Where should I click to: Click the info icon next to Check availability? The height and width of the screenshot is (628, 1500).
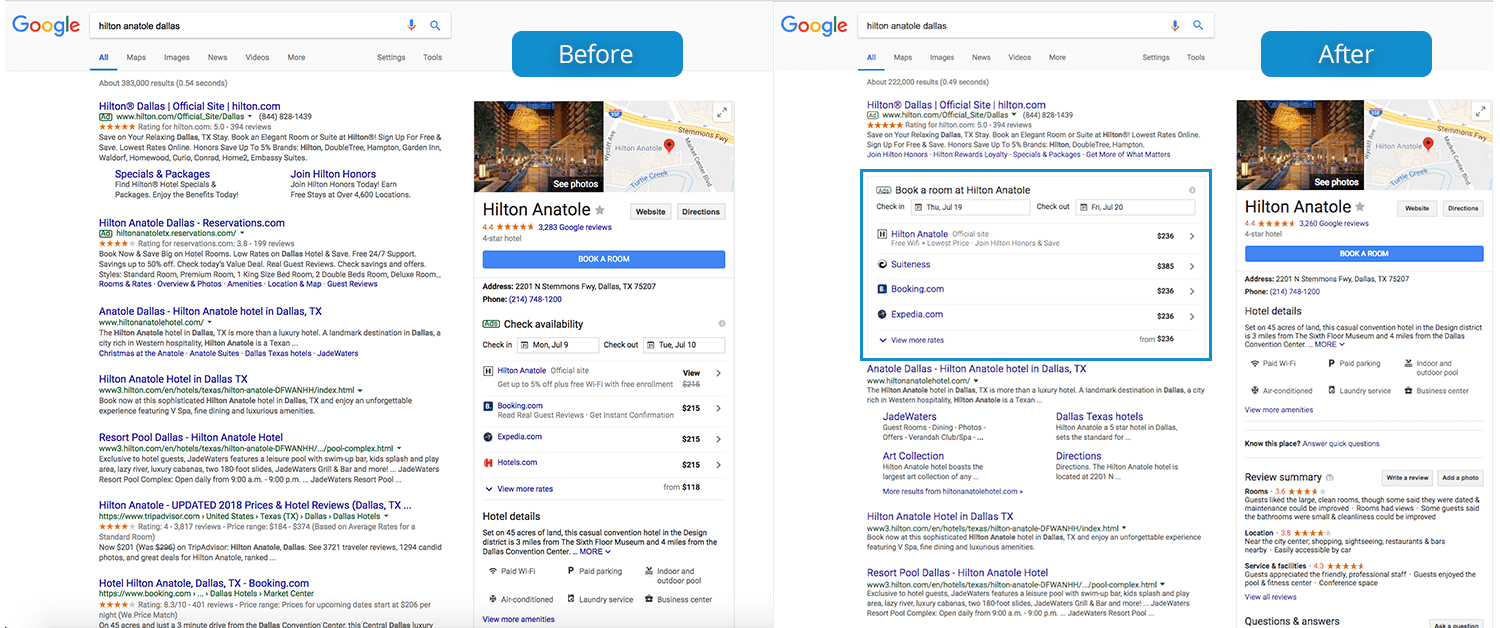point(722,324)
